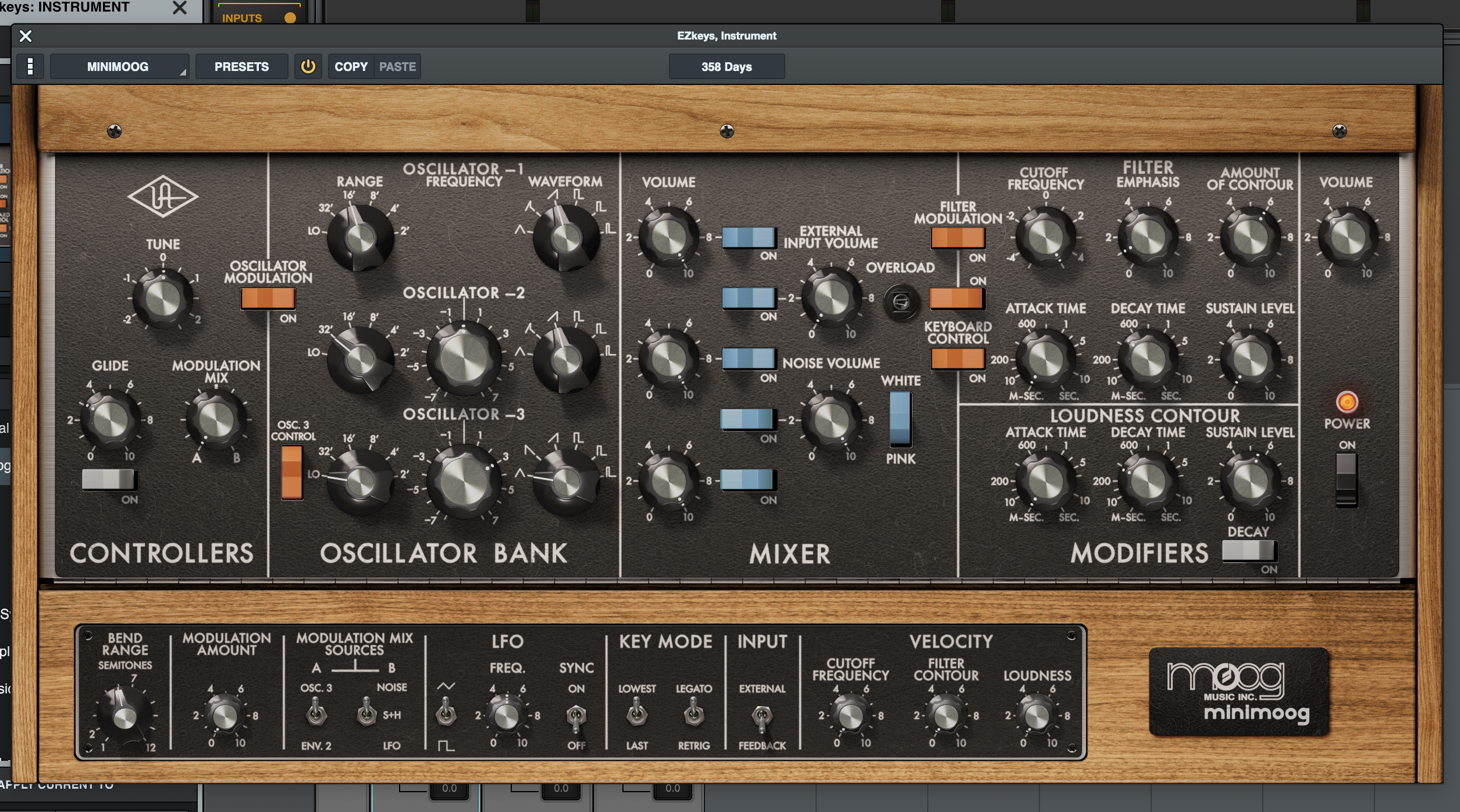Toggle the Decay ON white switch
The width and height of the screenshot is (1460, 812).
(1249, 551)
